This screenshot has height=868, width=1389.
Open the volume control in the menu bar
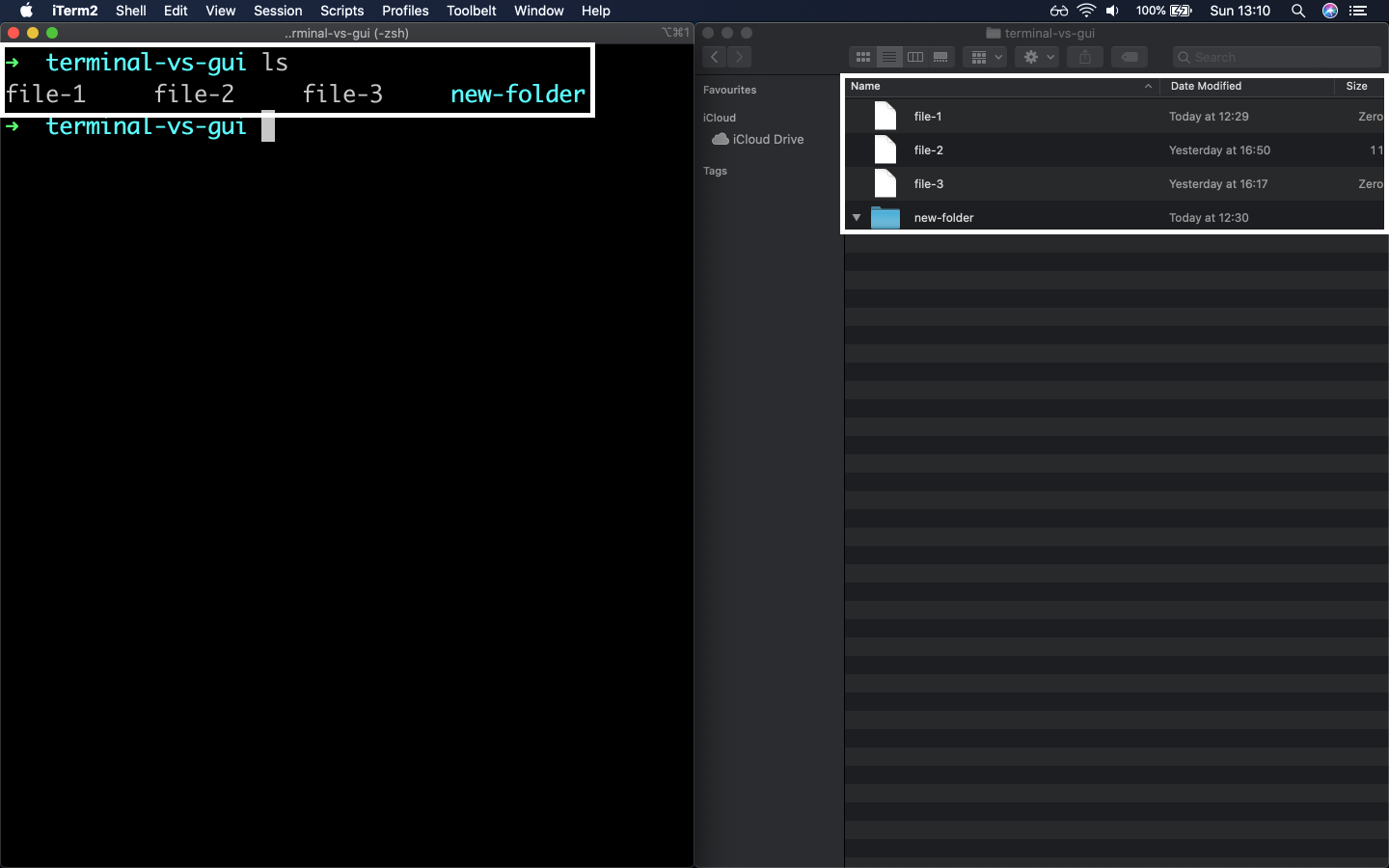tap(1112, 11)
